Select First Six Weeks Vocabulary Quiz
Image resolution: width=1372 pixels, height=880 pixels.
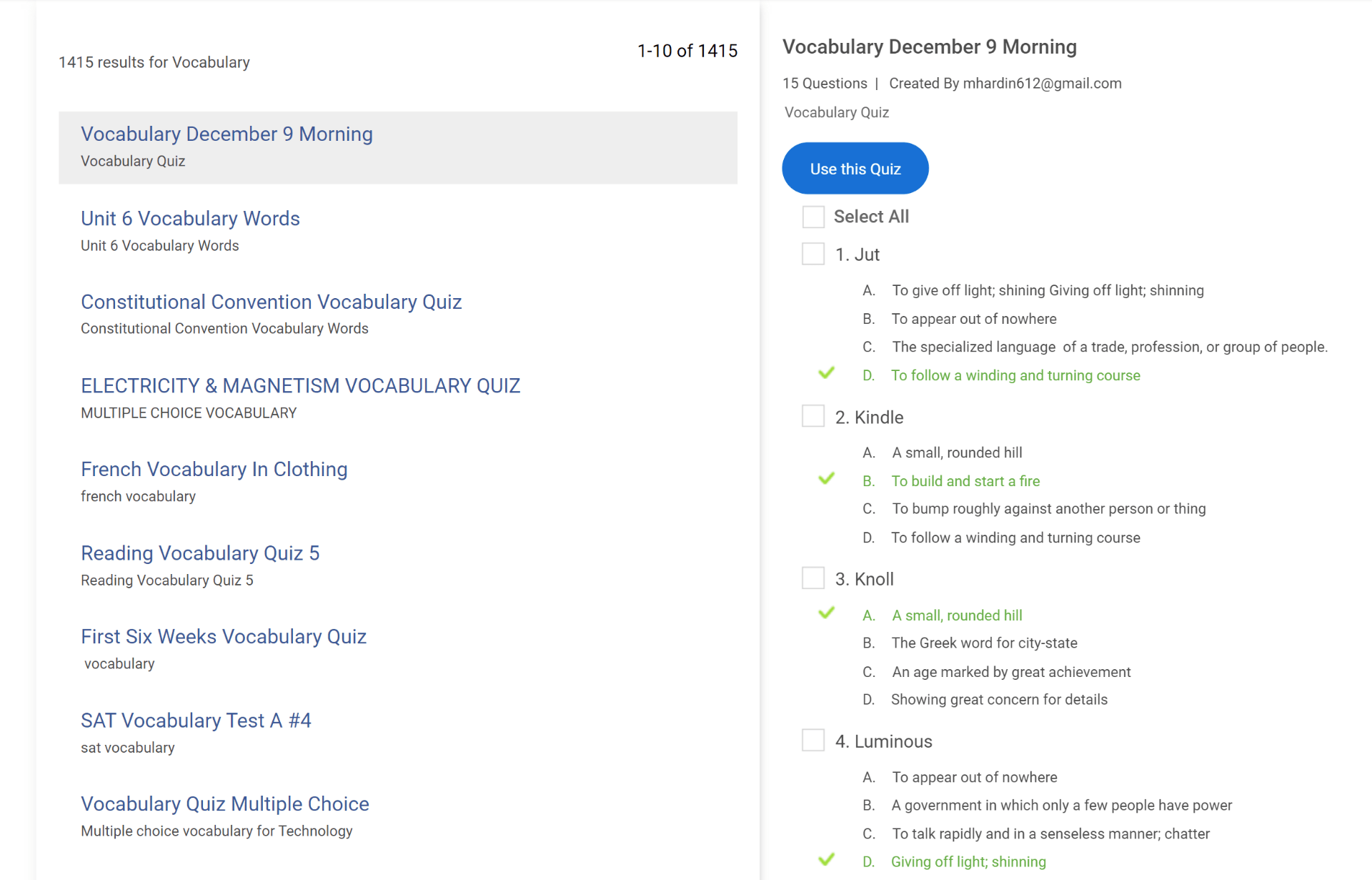coord(224,637)
